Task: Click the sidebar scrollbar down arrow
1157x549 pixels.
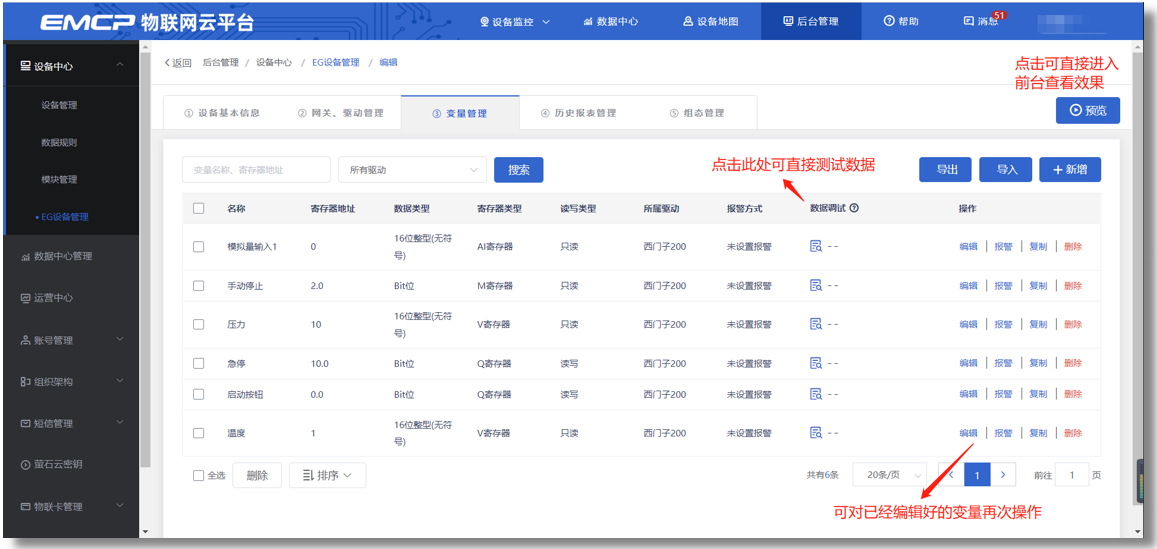Action: [145, 531]
